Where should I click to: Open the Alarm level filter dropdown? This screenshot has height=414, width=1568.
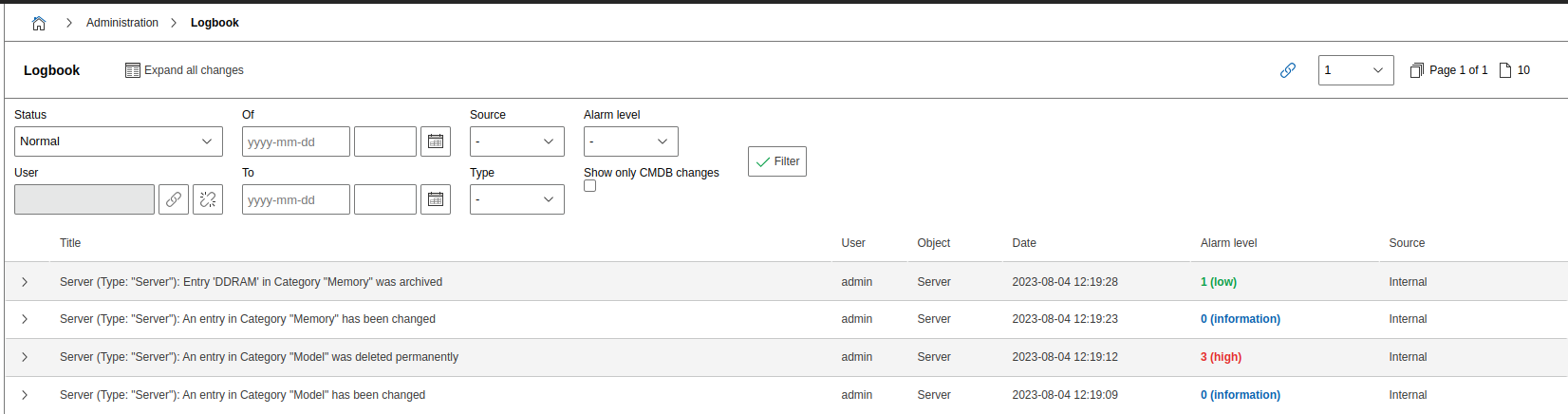pos(630,141)
